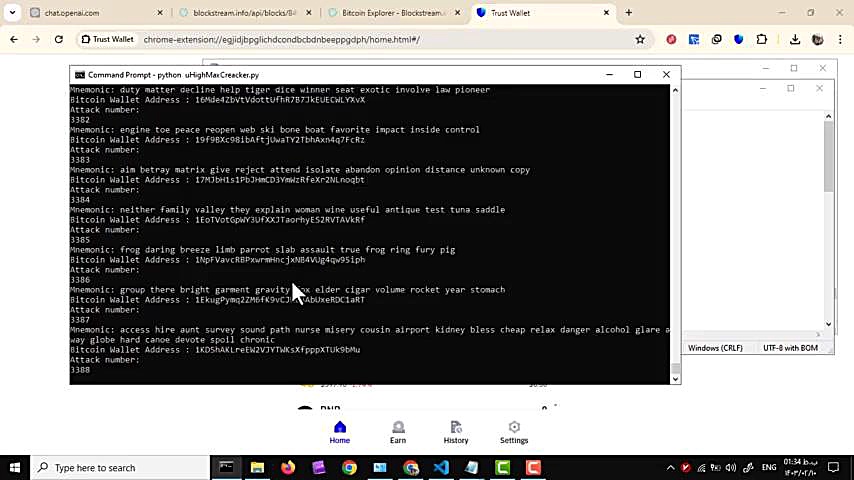This screenshot has height=480, width=854.
Task: Open the History section in Trust Wallet
Action: pos(456,433)
